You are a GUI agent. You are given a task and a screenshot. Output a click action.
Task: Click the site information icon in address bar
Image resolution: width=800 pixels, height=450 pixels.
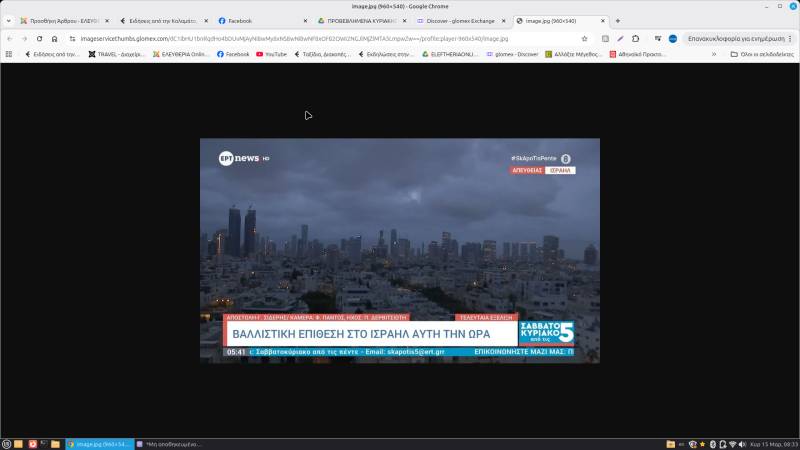click(73, 38)
